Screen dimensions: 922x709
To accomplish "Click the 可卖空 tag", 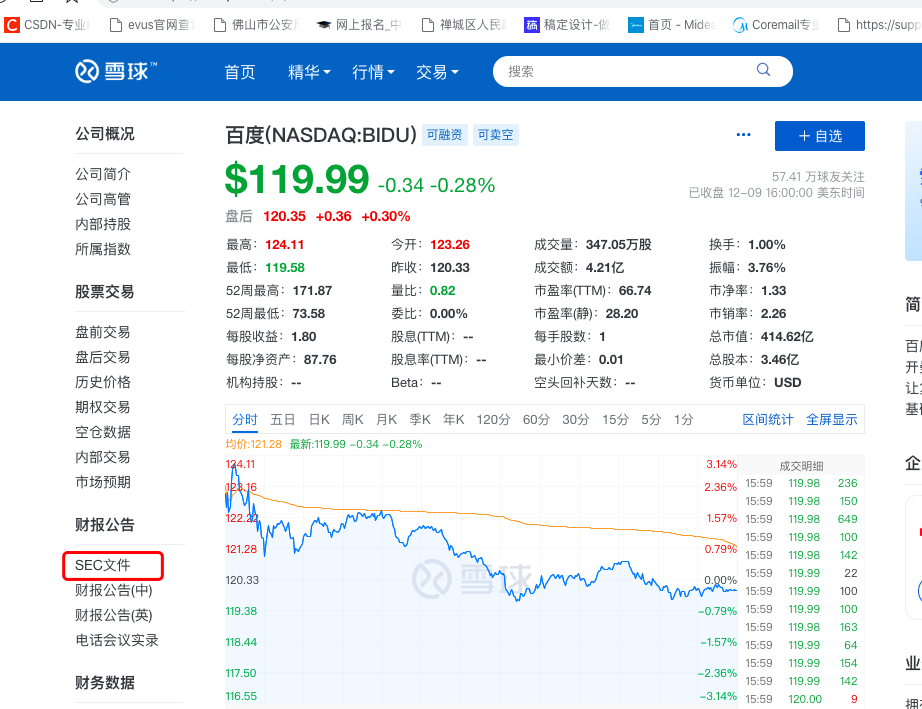I will [x=496, y=135].
